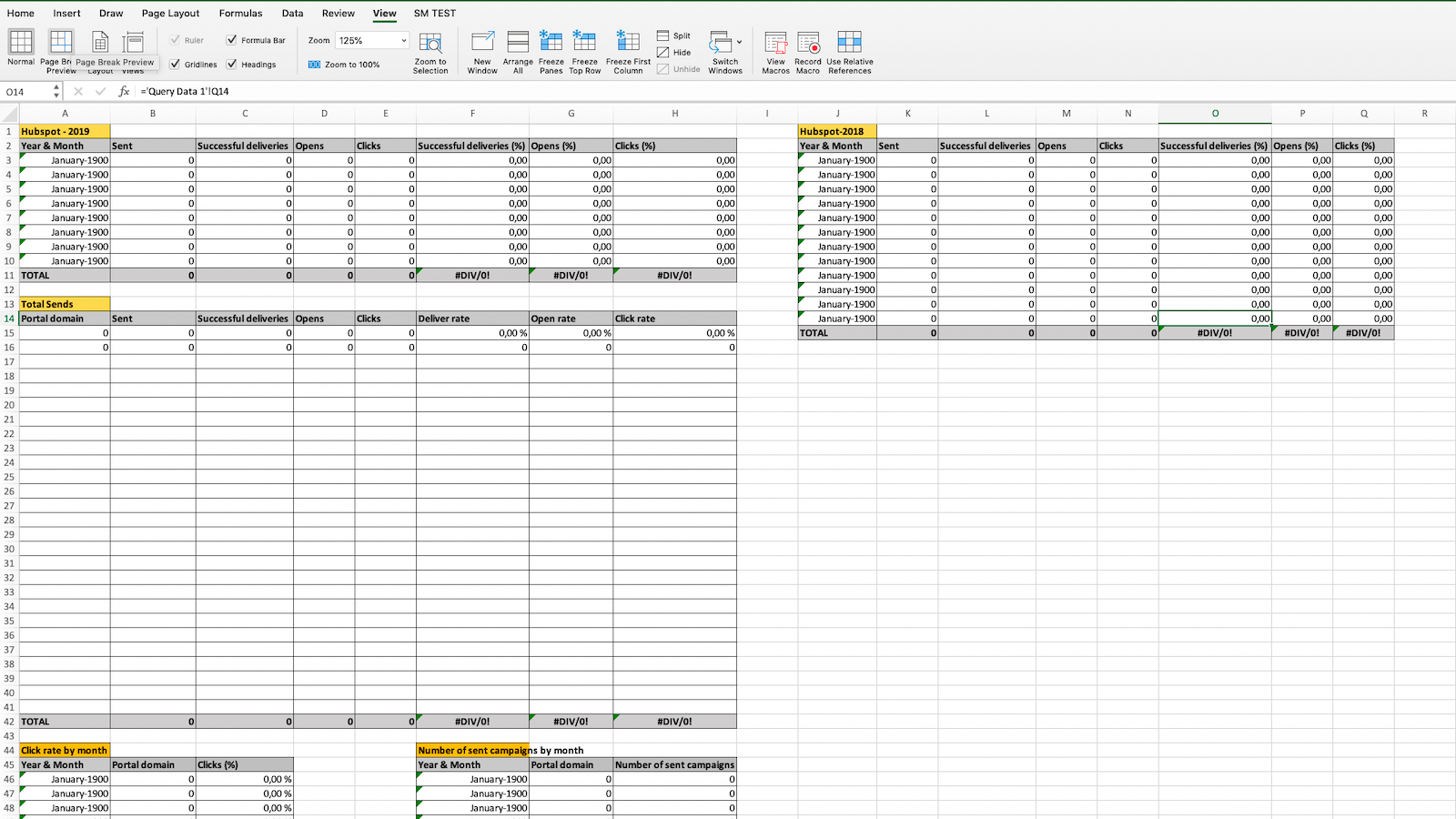This screenshot has height=819, width=1456.
Task: Open a New Window
Action: tap(482, 51)
